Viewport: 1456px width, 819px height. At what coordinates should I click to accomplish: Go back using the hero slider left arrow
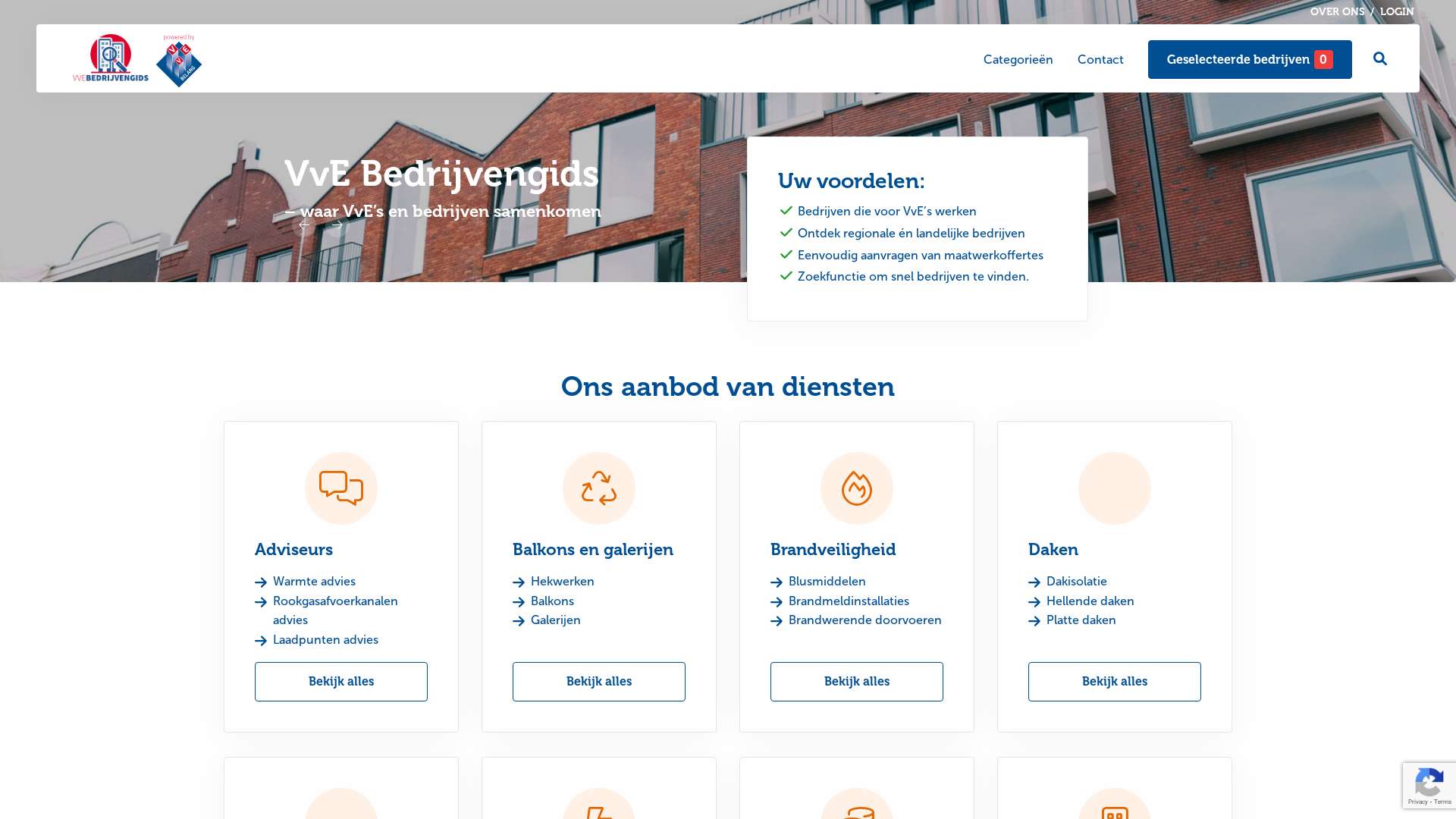305,225
